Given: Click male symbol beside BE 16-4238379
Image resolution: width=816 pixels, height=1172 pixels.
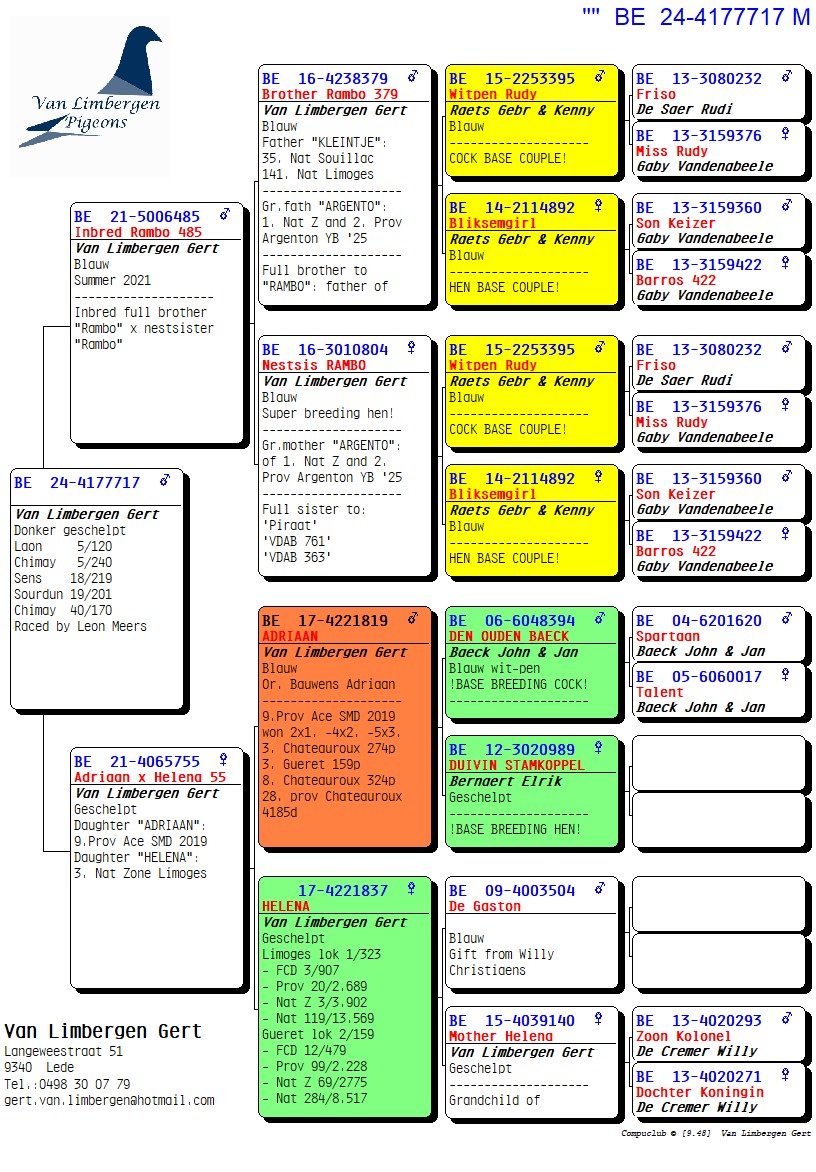Looking at the screenshot, I should click(x=412, y=77).
